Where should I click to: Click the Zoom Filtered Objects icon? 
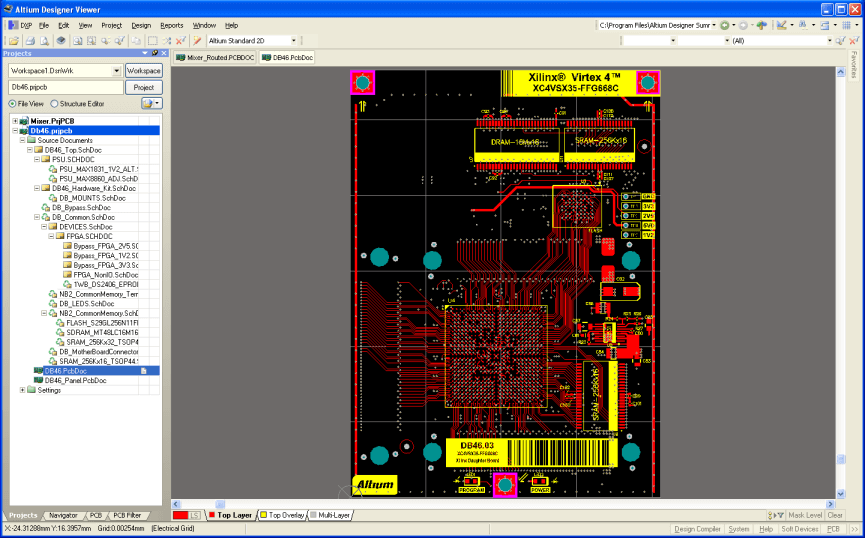point(119,41)
